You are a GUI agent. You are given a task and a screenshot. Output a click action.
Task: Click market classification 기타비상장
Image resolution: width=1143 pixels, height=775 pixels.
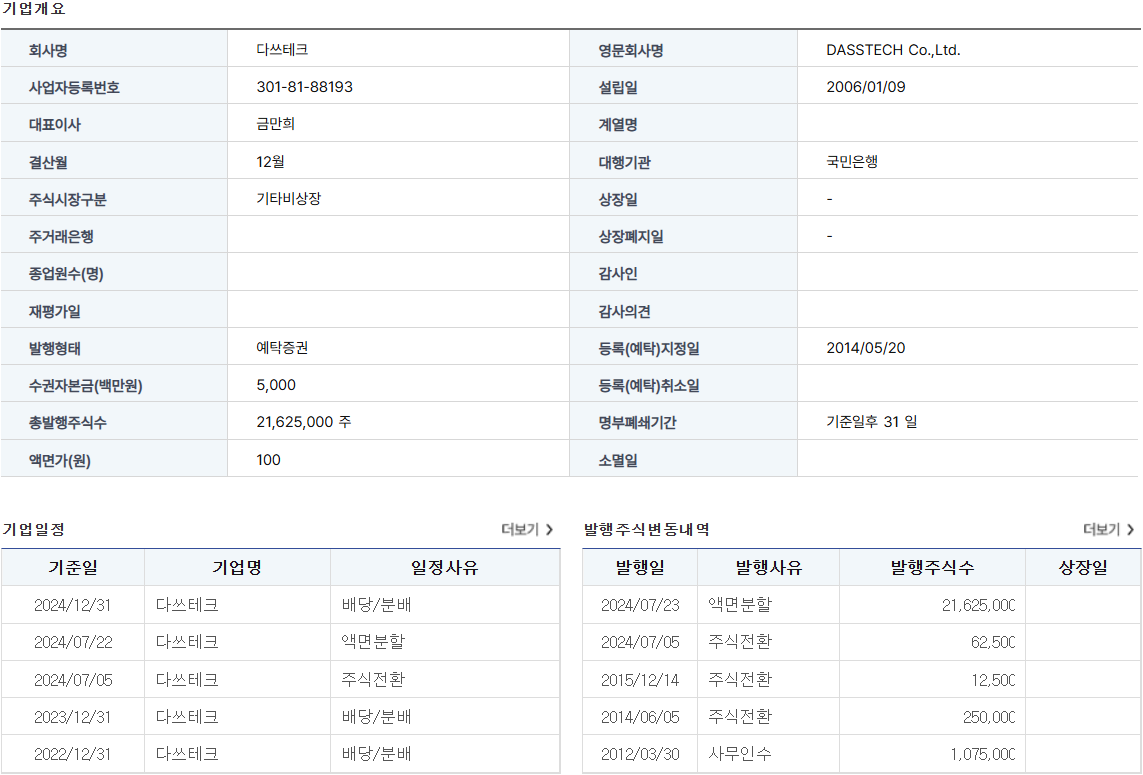click(x=289, y=198)
